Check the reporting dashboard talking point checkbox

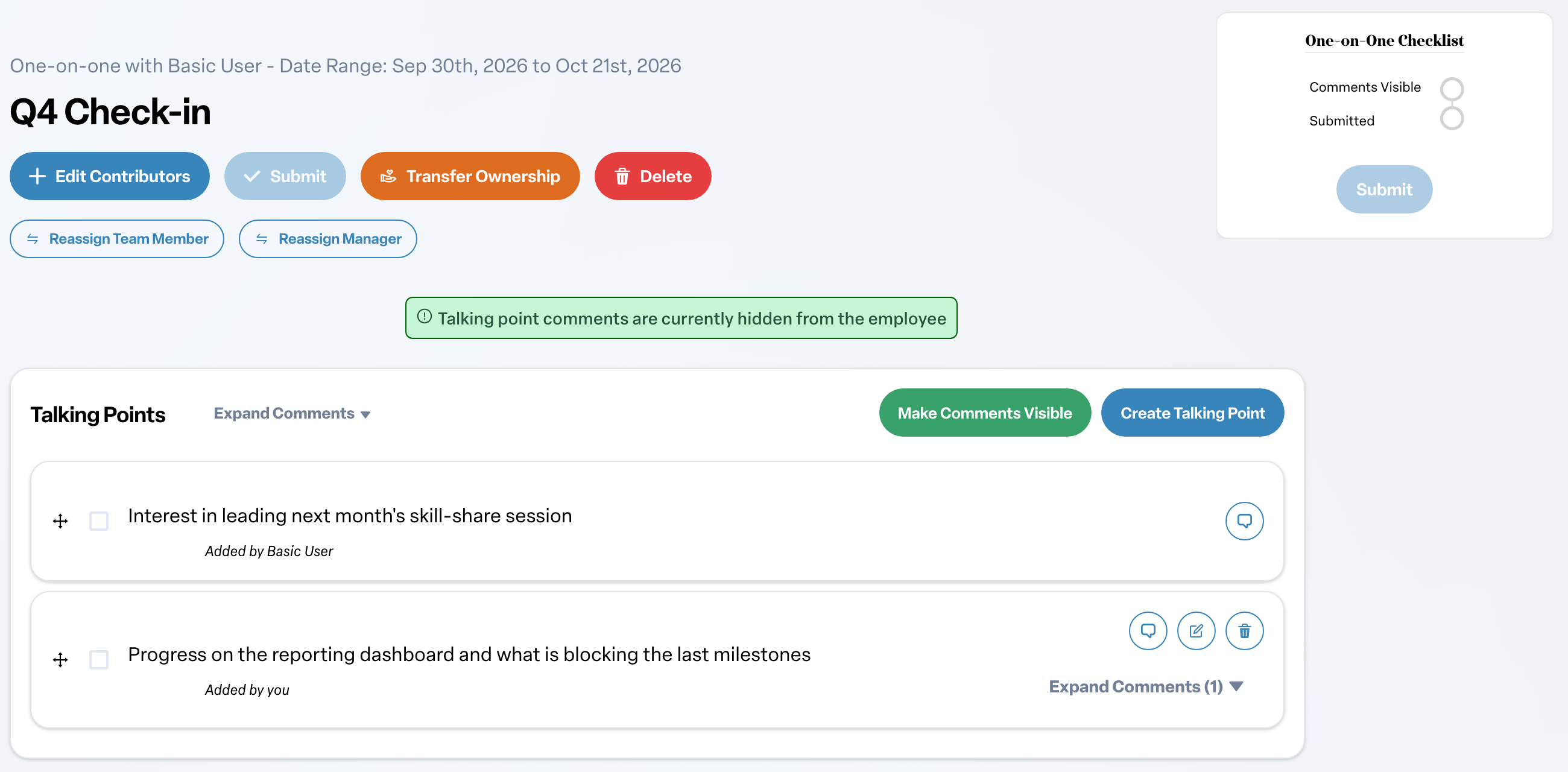point(99,659)
